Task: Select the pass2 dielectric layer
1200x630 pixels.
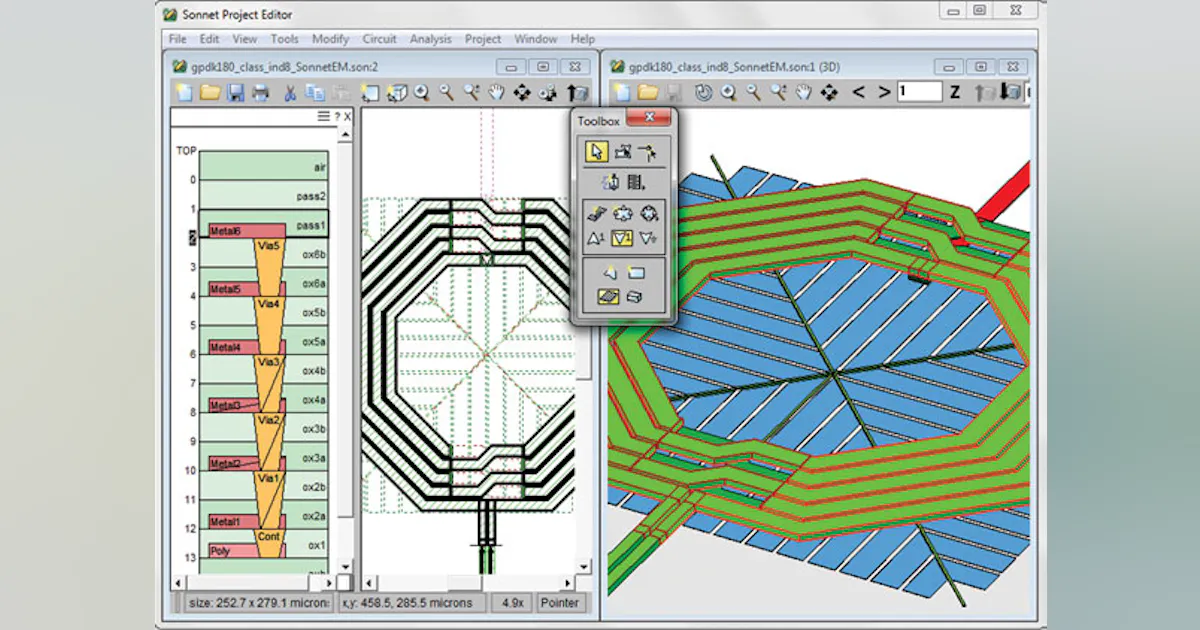Action: coord(264,196)
